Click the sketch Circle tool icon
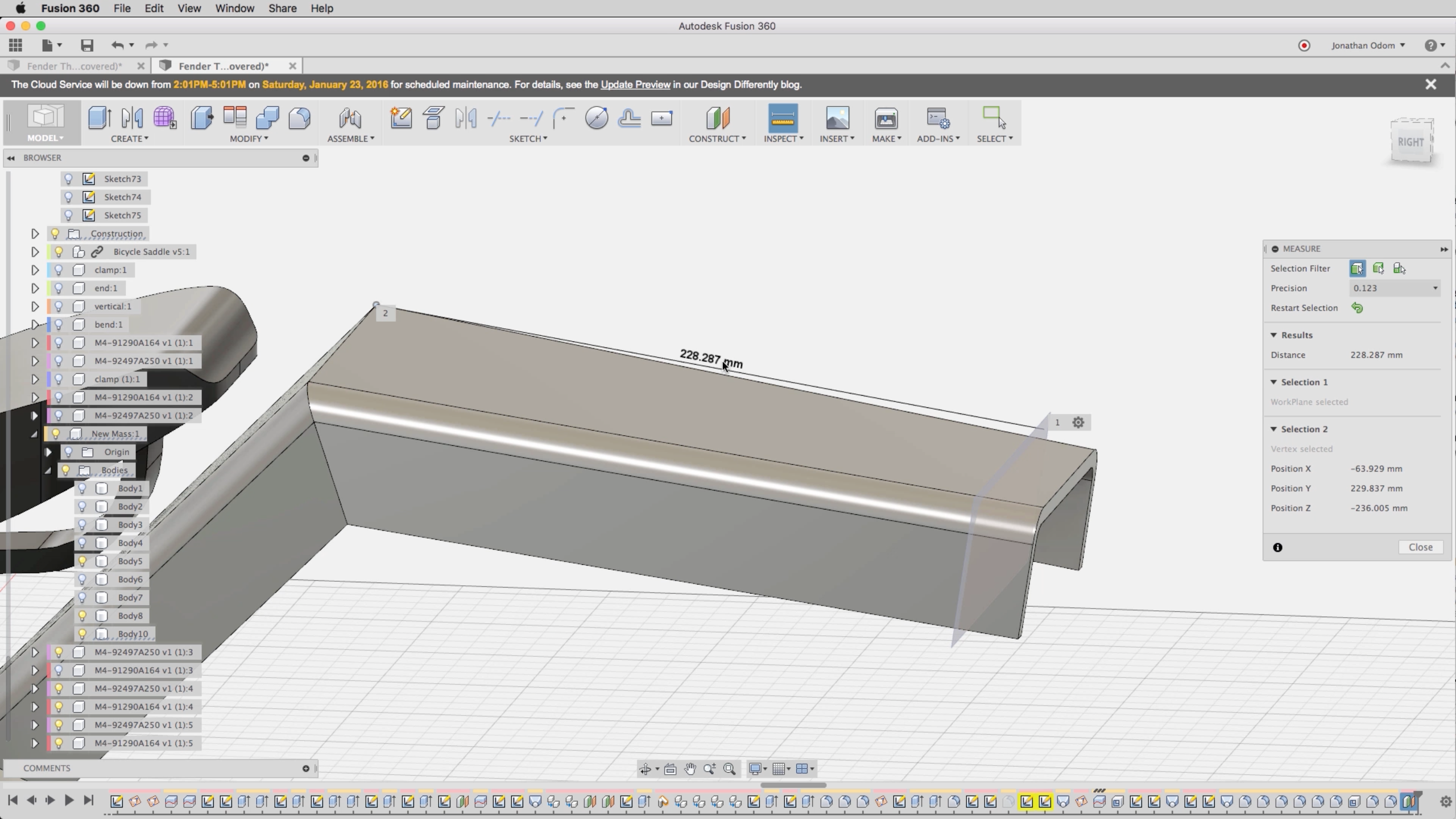Viewport: 1456px width, 819px height. pyautogui.click(x=596, y=118)
